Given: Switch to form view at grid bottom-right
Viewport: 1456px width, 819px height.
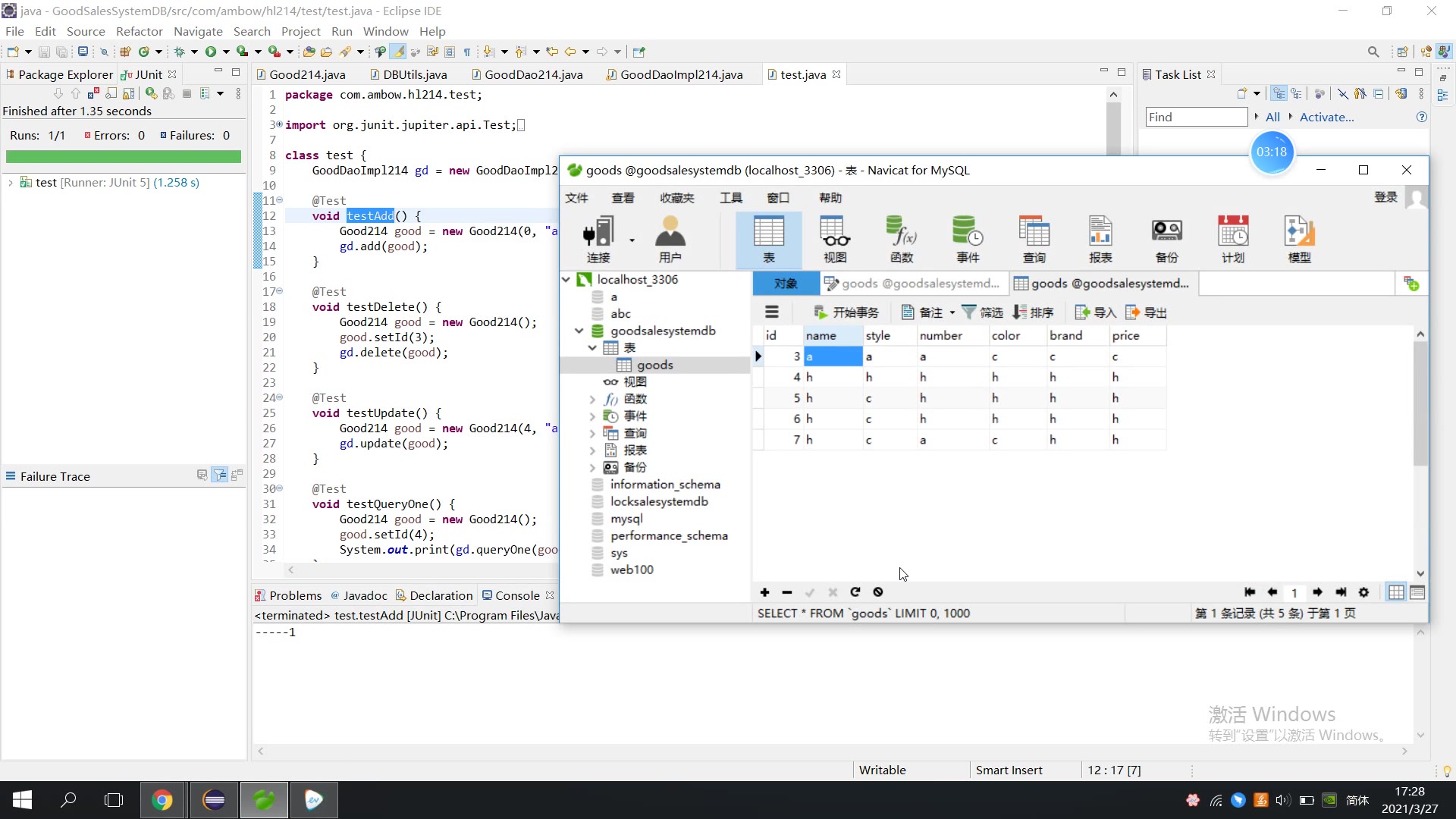Looking at the screenshot, I should [x=1417, y=592].
